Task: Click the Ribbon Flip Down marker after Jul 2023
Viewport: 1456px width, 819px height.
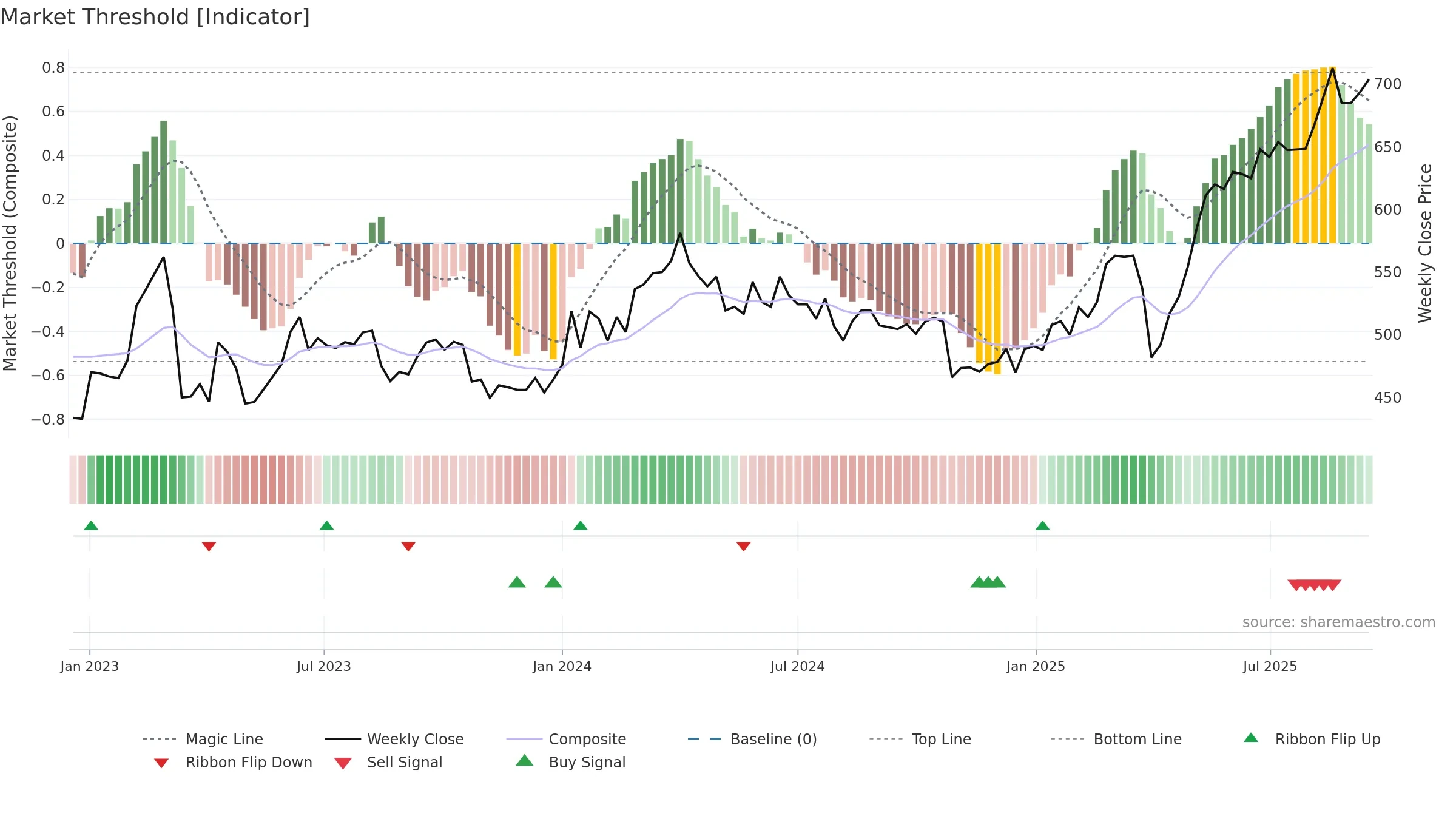Action: 408,547
